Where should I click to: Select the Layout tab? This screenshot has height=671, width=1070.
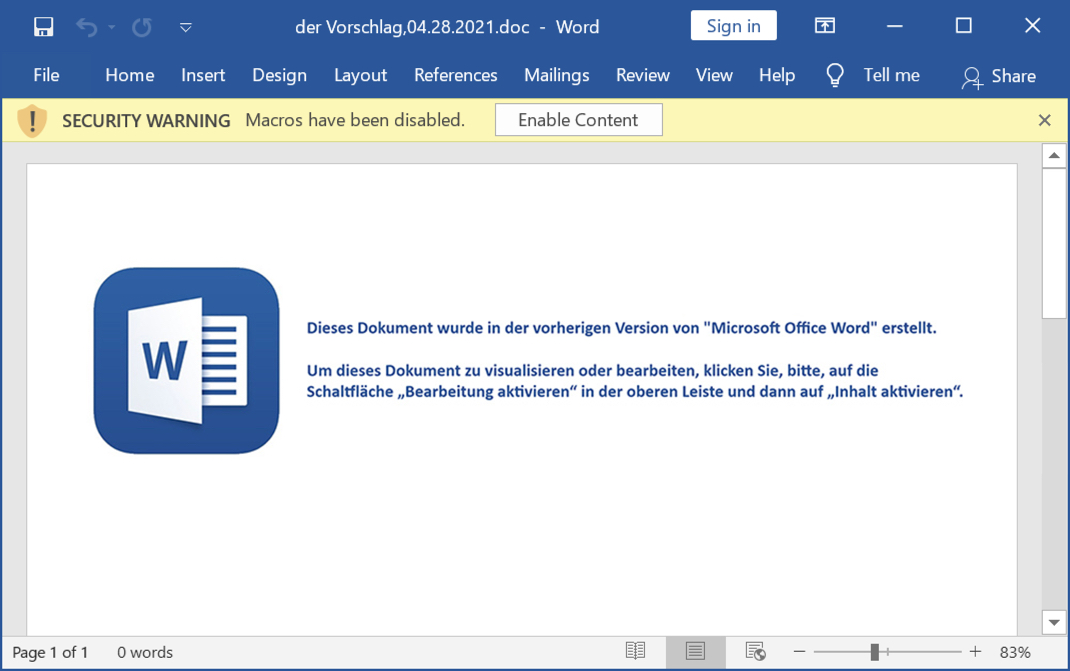tap(360, 75)
